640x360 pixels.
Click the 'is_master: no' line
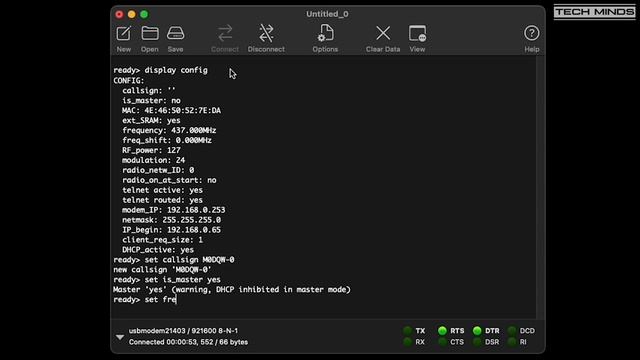151,100
